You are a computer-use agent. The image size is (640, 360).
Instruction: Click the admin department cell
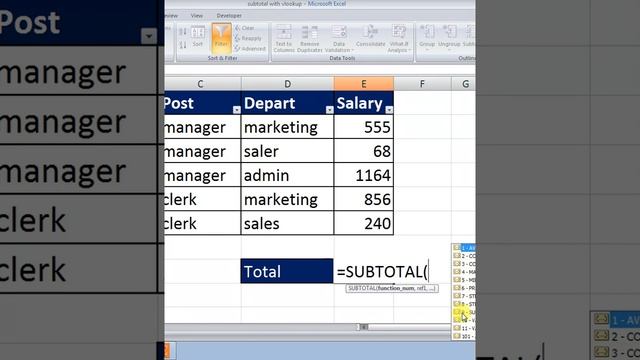click(287, 175)
